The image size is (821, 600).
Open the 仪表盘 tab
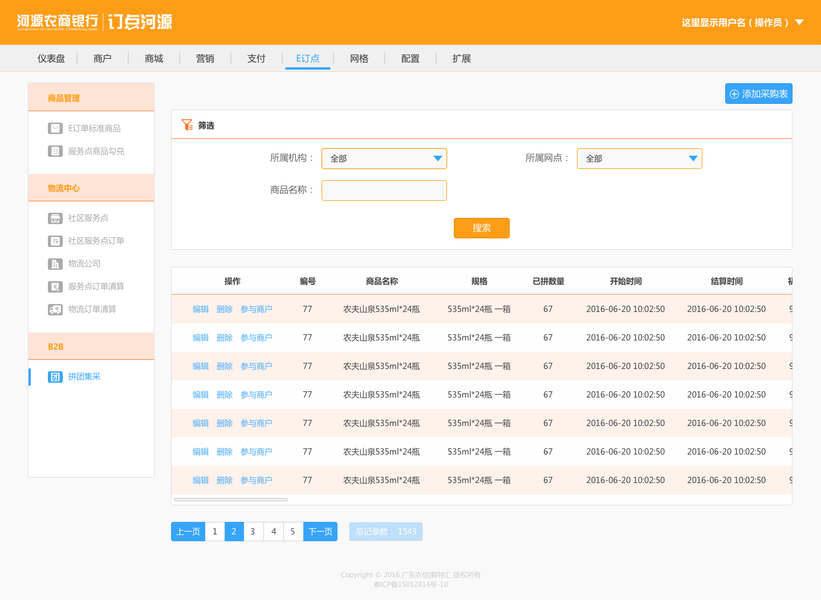[51, 59]
